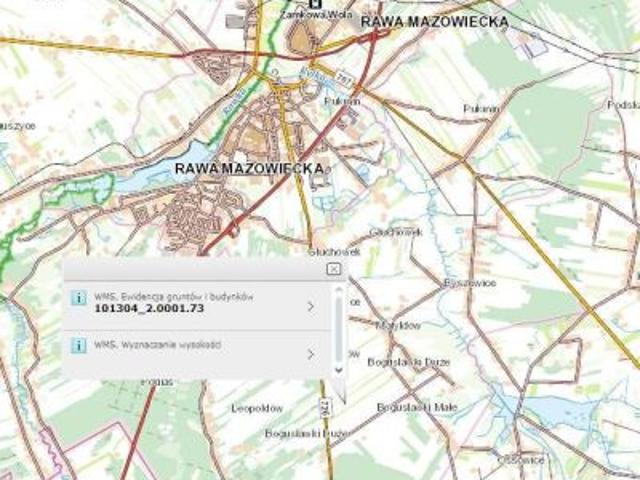640x480 pixels.
Task: Click the Matyldów village label
Action: [398, 325]
